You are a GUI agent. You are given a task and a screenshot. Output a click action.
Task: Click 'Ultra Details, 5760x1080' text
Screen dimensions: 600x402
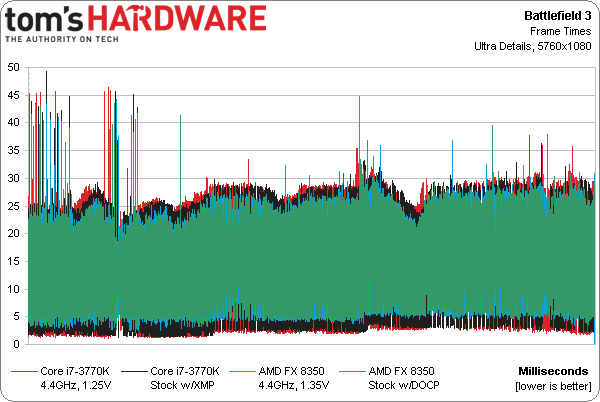(x=533, y=46)
